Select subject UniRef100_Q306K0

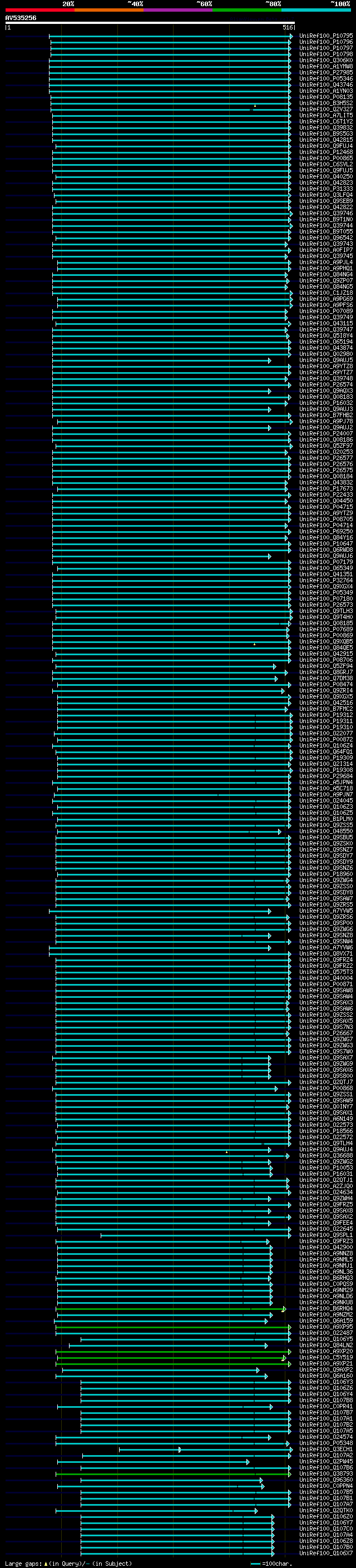[326, 60]
